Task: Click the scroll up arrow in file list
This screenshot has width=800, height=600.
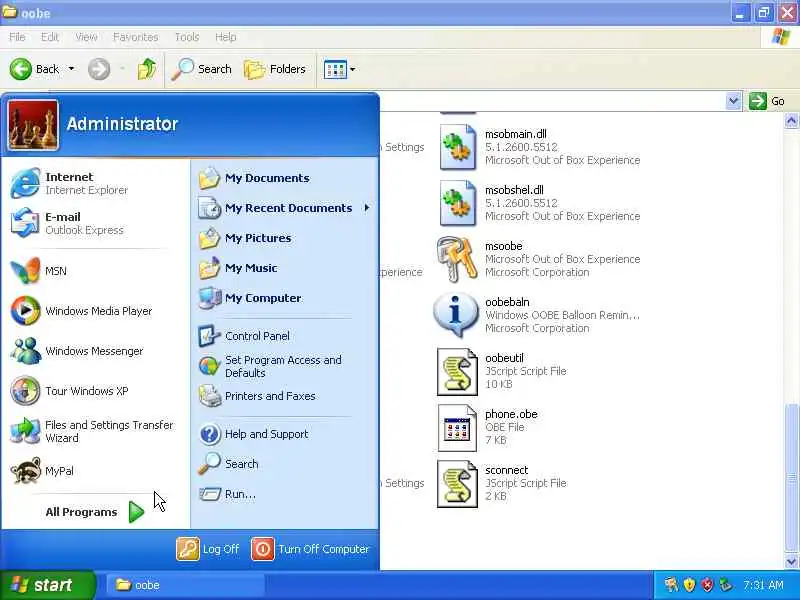Action: point(791,120)
